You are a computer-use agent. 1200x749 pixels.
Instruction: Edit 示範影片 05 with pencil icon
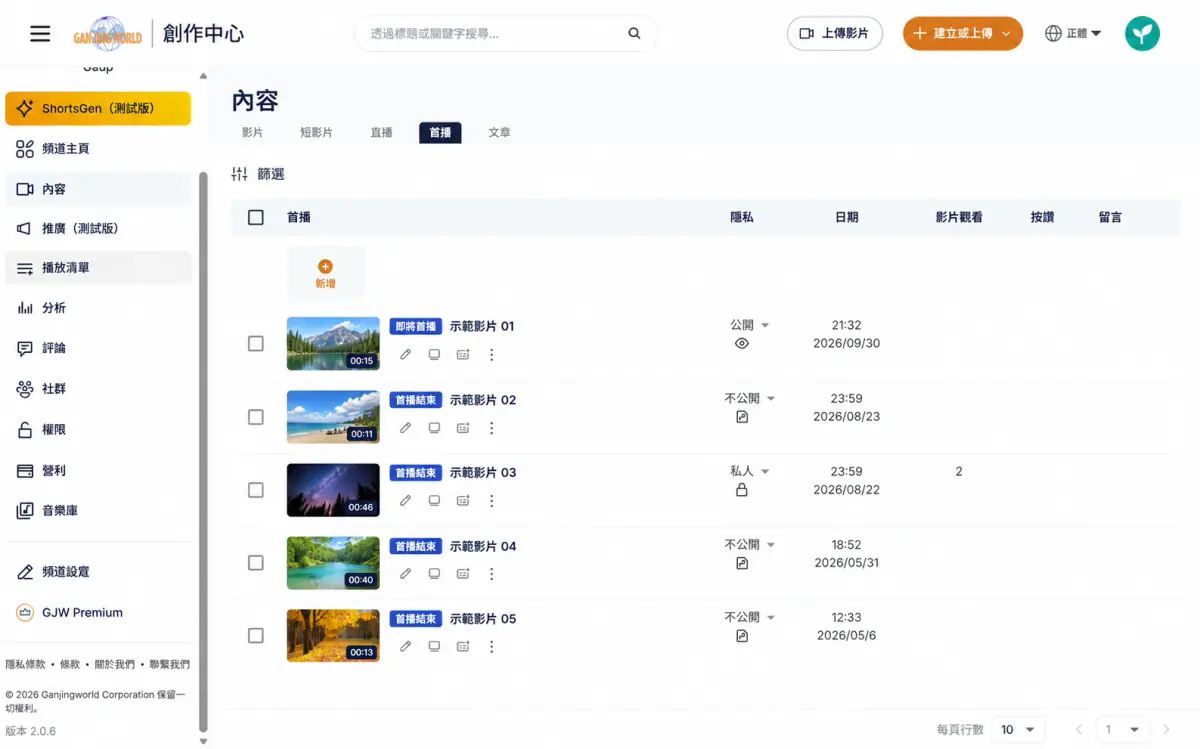point(405,646)
